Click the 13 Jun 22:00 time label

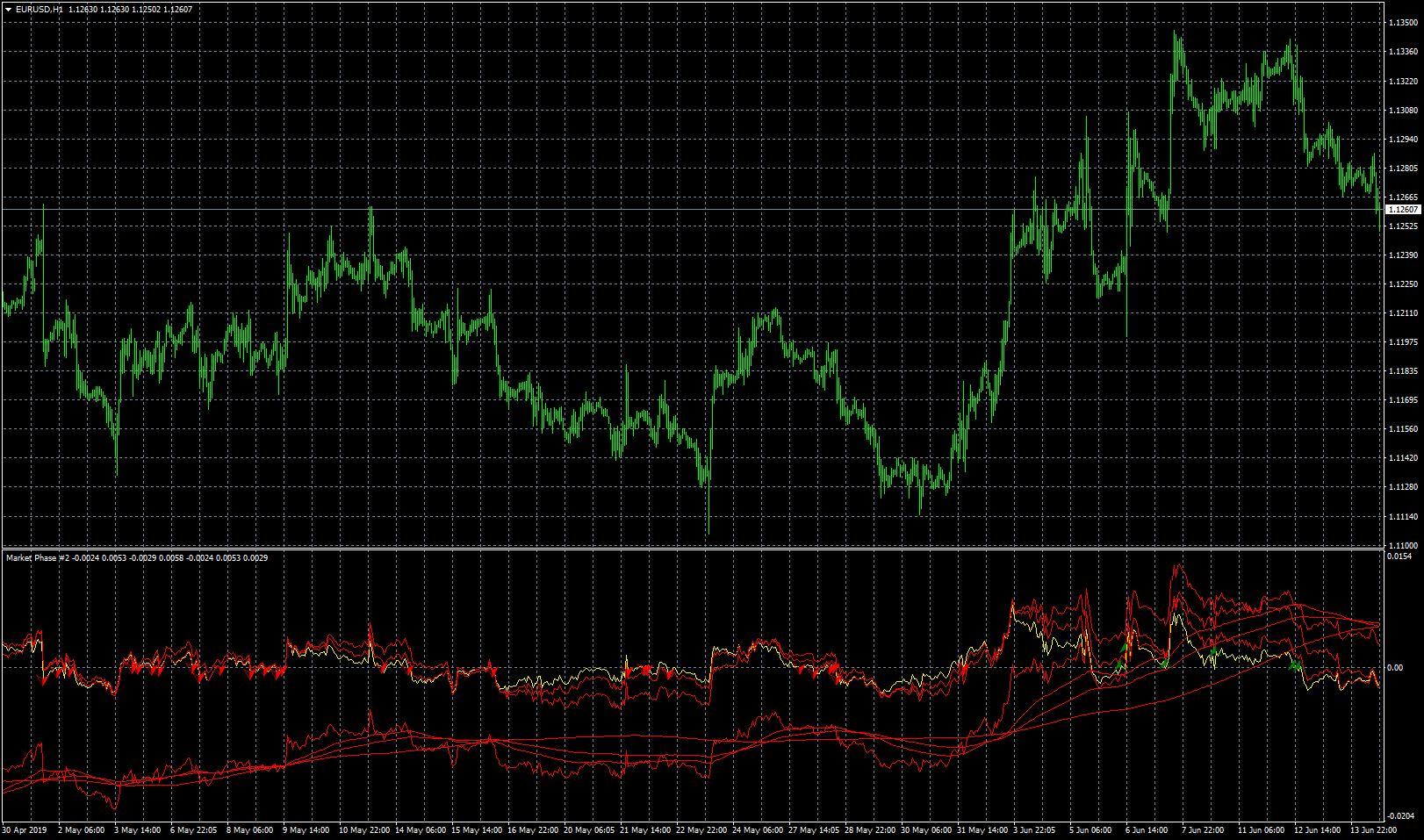point(1374,830)
